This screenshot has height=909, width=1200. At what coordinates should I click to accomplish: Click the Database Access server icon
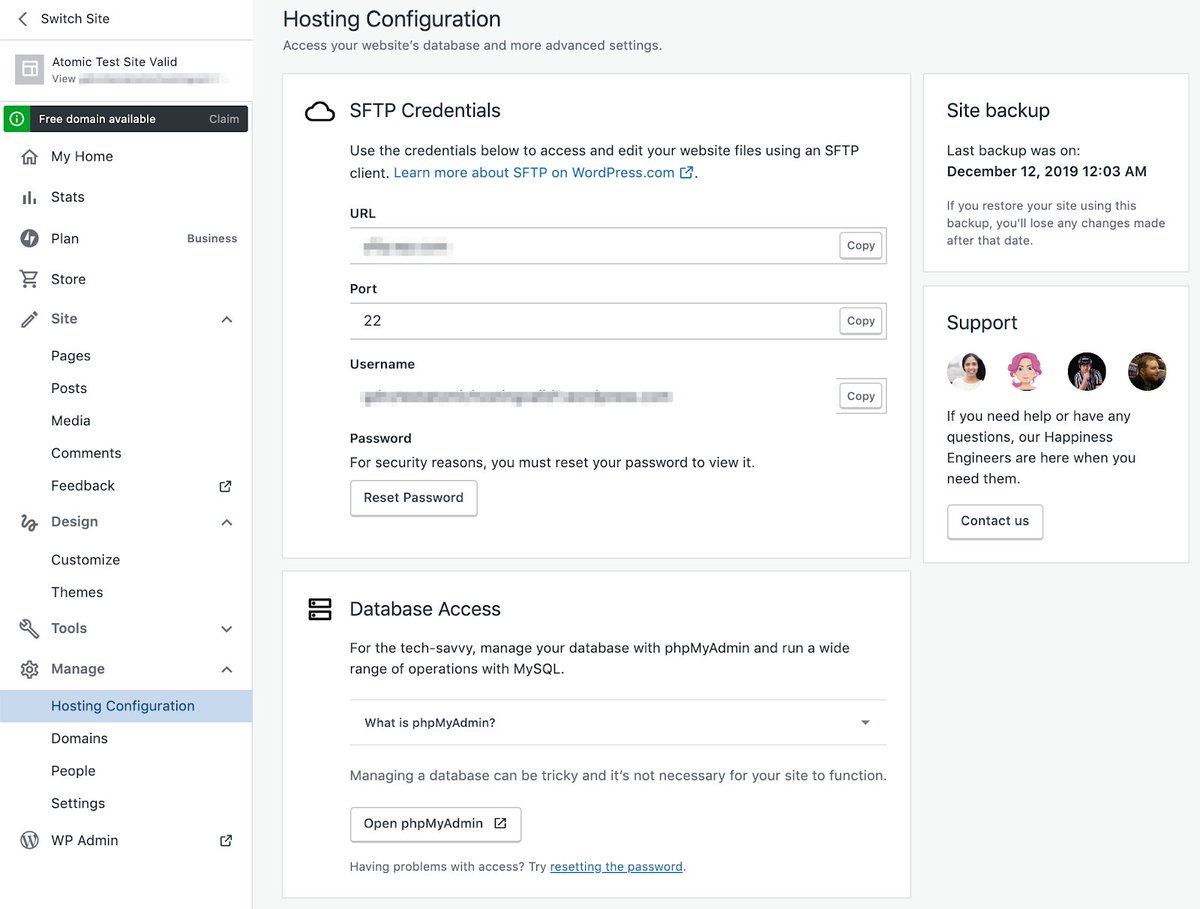(320, 609)
